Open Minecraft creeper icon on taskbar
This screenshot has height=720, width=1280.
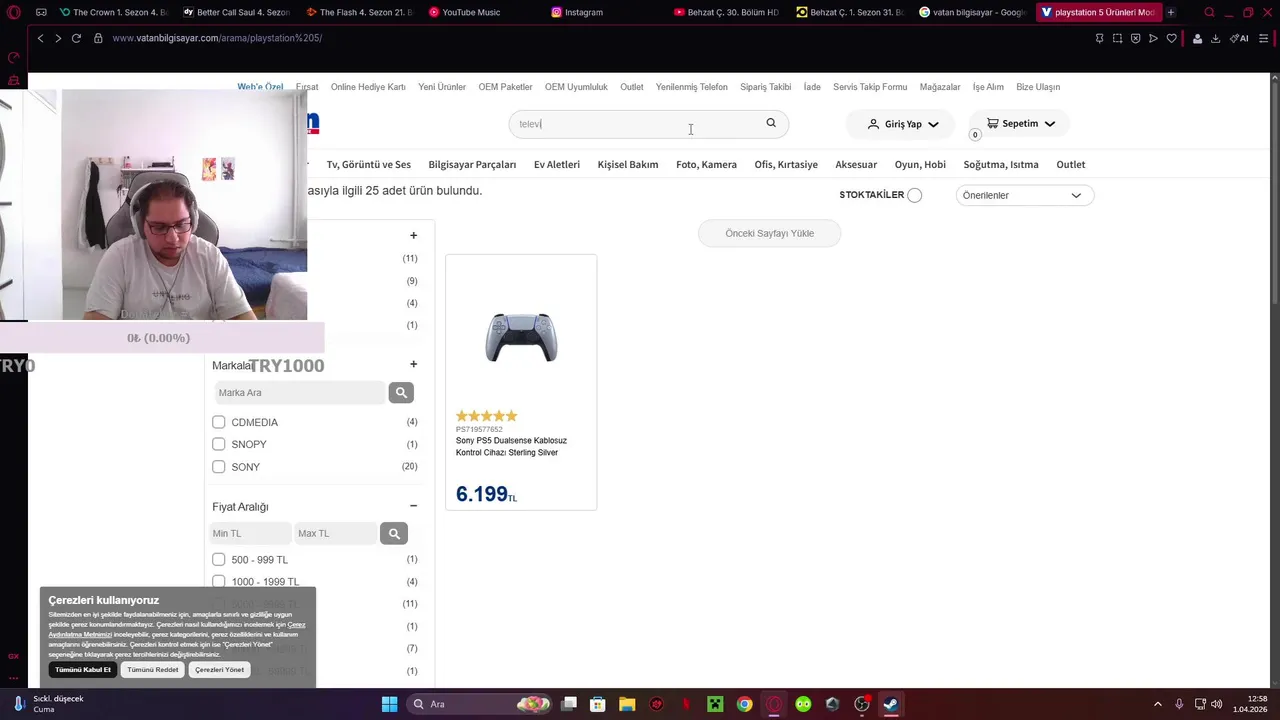coord(715,704)
